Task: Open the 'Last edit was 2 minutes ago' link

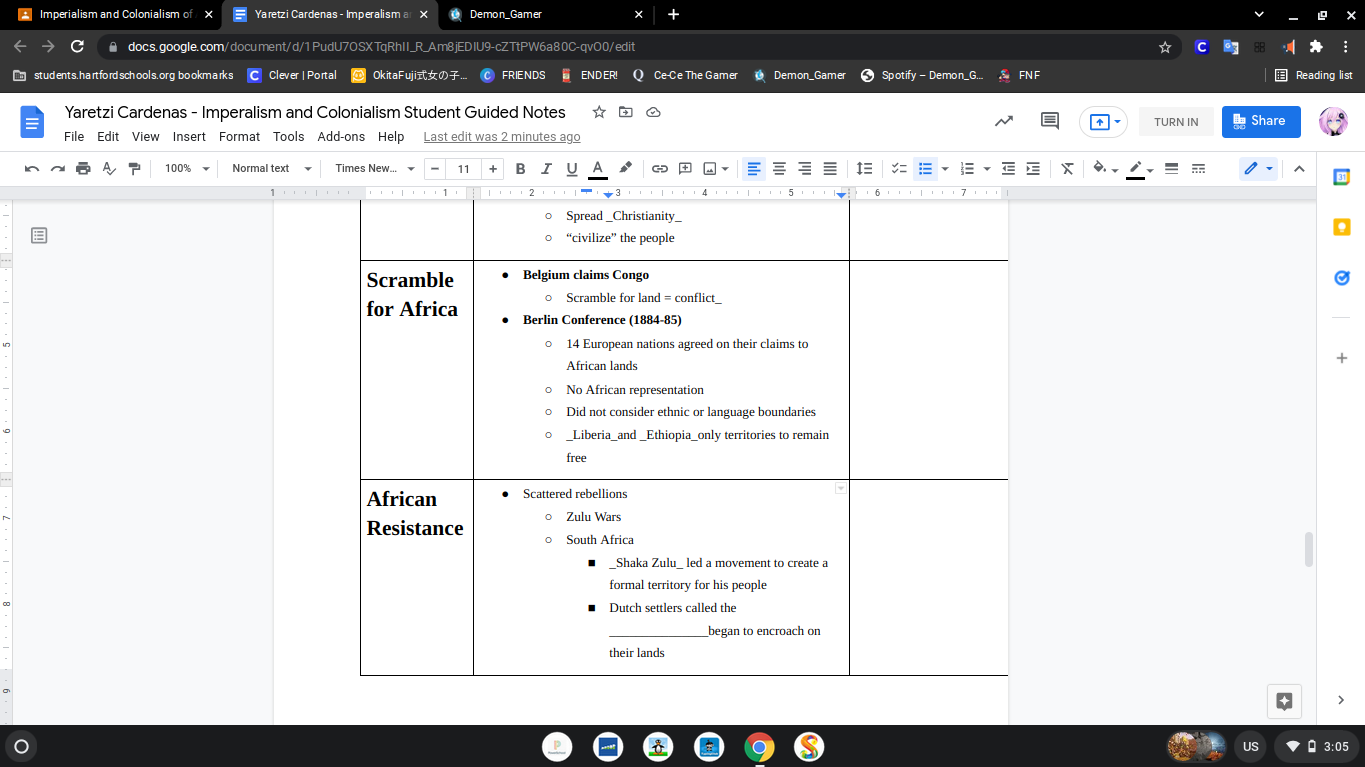Action: (502, 137)
